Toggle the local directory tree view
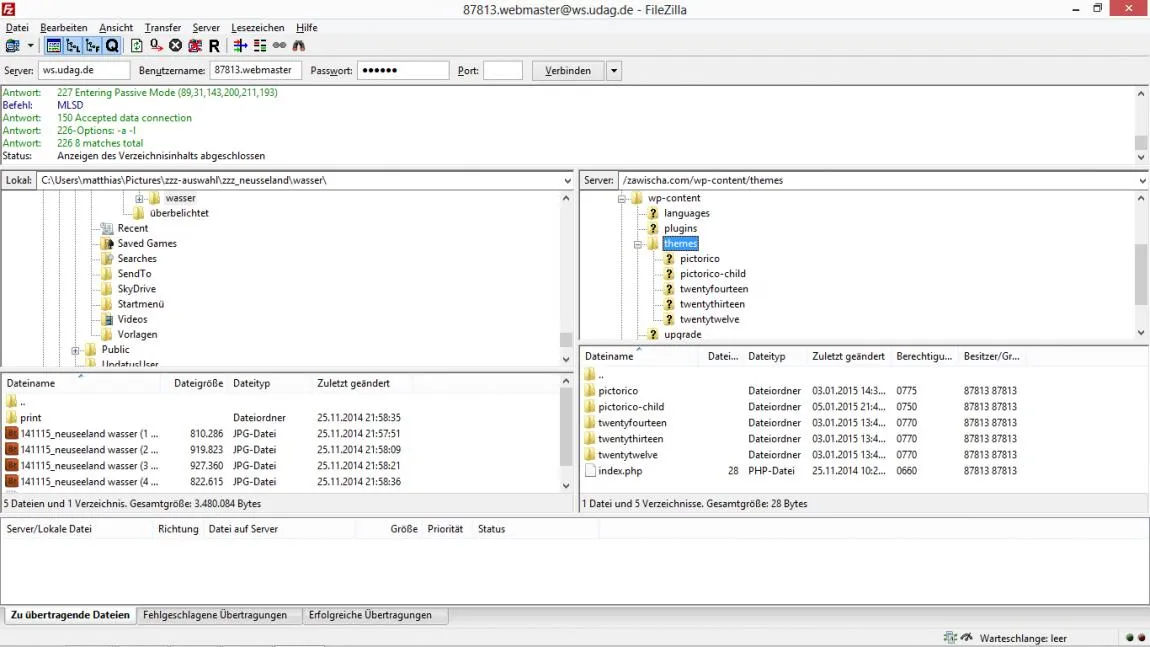 click(73, 45)
